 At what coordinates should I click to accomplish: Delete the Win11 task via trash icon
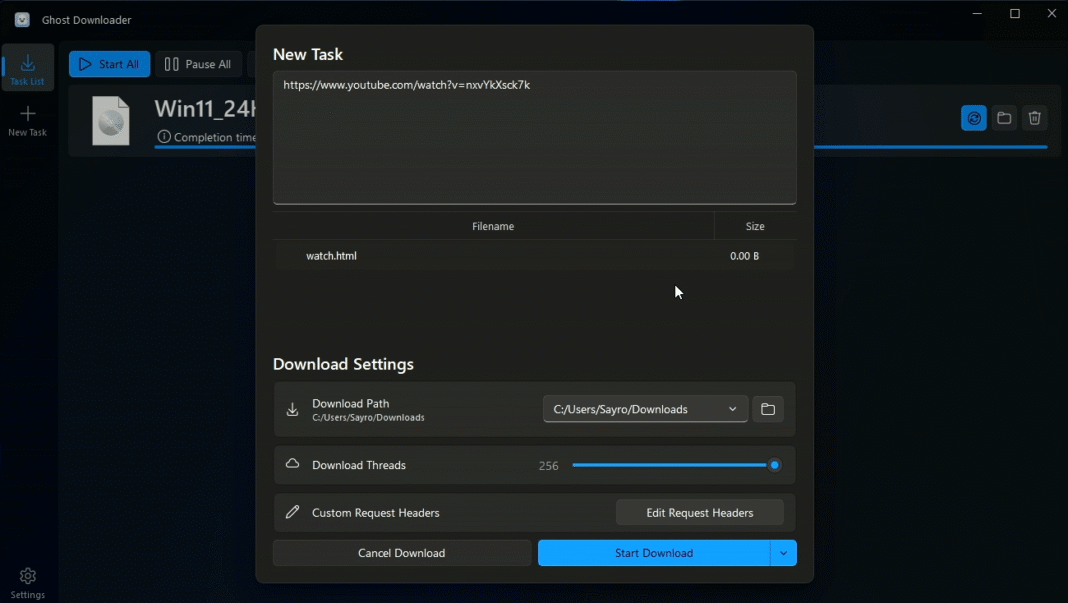coord(1035,118)
